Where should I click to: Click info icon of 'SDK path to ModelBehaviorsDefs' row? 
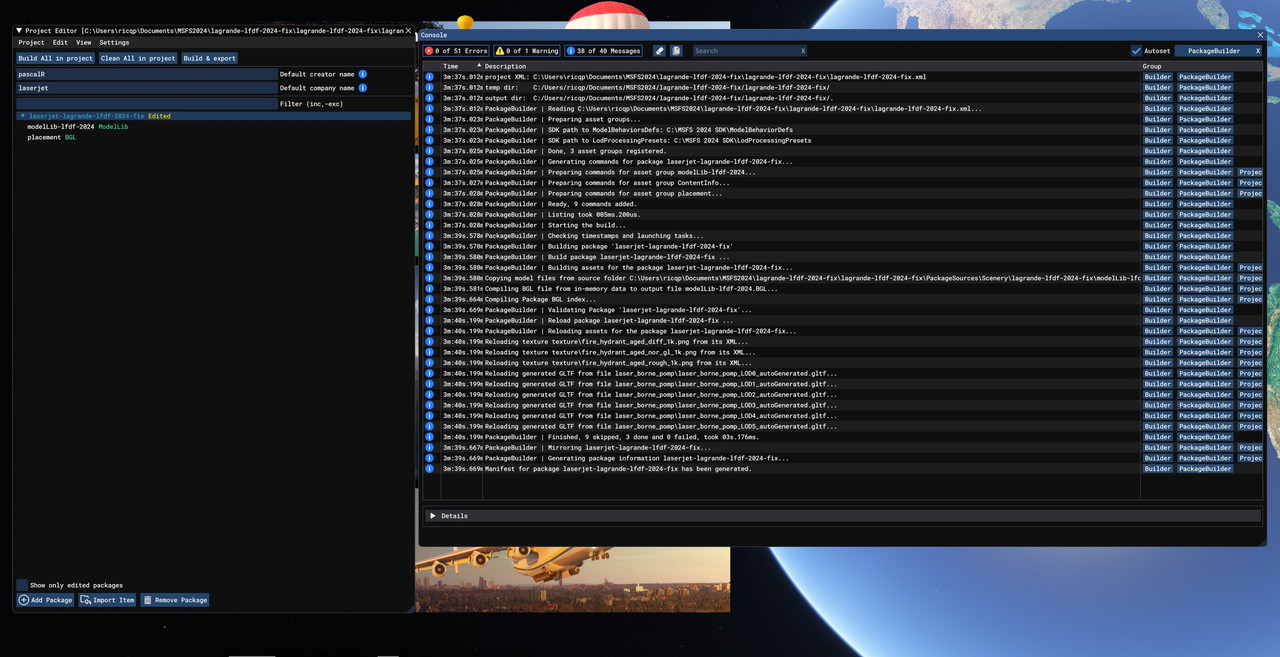tap(430, 130)
